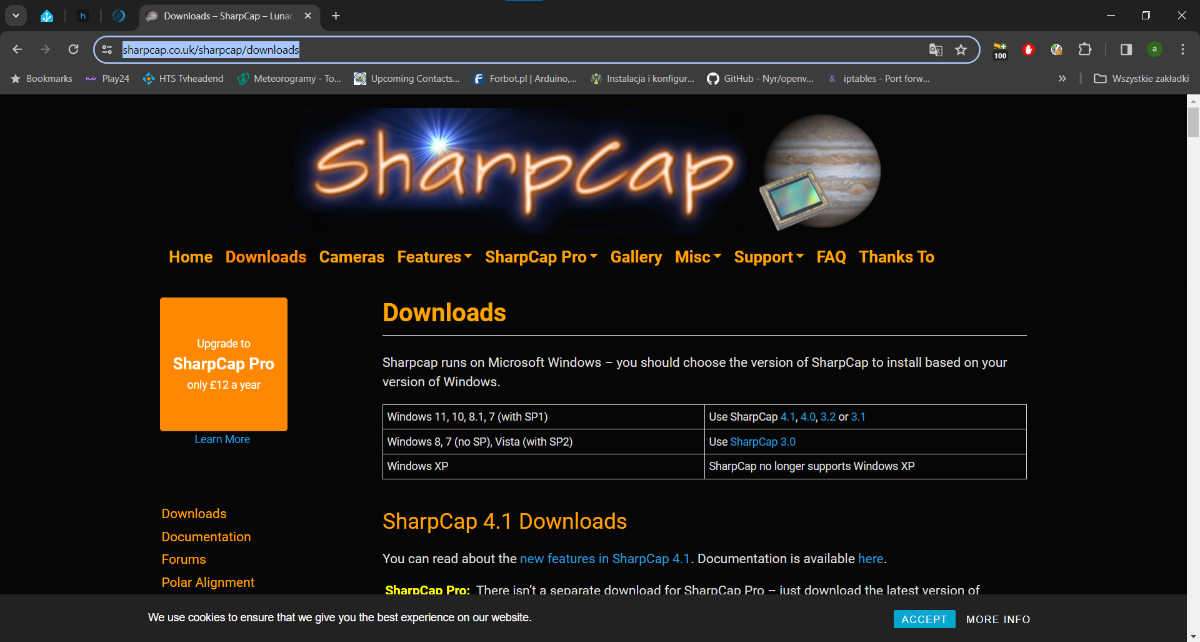Bookmark this page with the star icon
The width and height of the screenshot is (1200, 642).
pos(961,49)
